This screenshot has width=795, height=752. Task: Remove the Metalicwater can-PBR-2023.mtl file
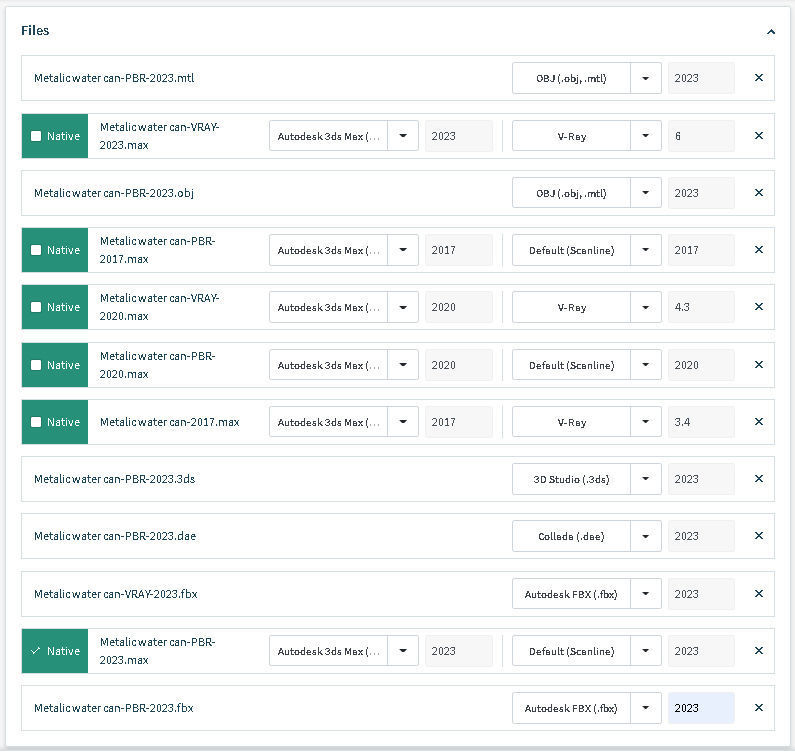point(758,78)
